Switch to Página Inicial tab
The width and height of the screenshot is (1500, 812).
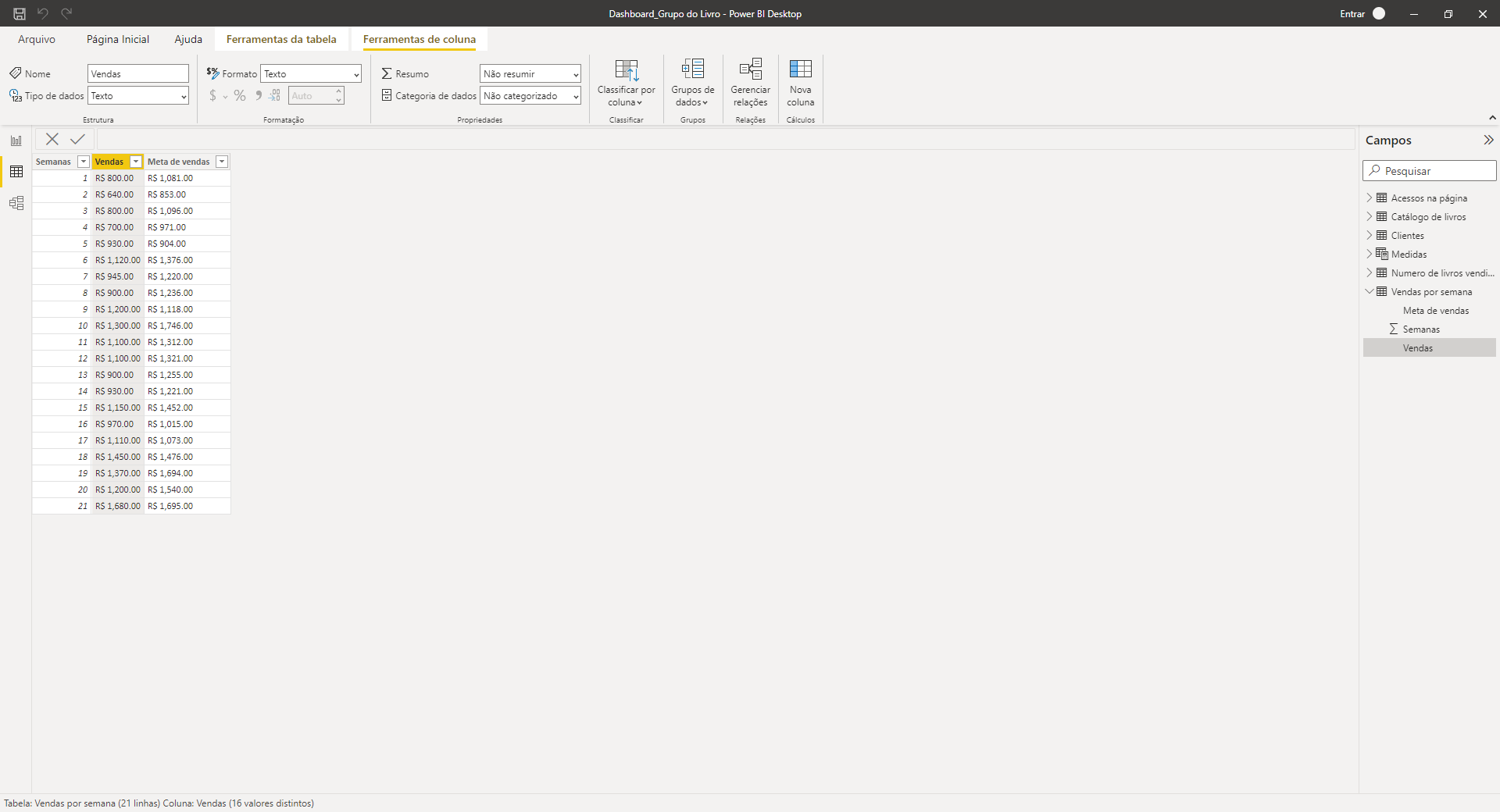118,39
